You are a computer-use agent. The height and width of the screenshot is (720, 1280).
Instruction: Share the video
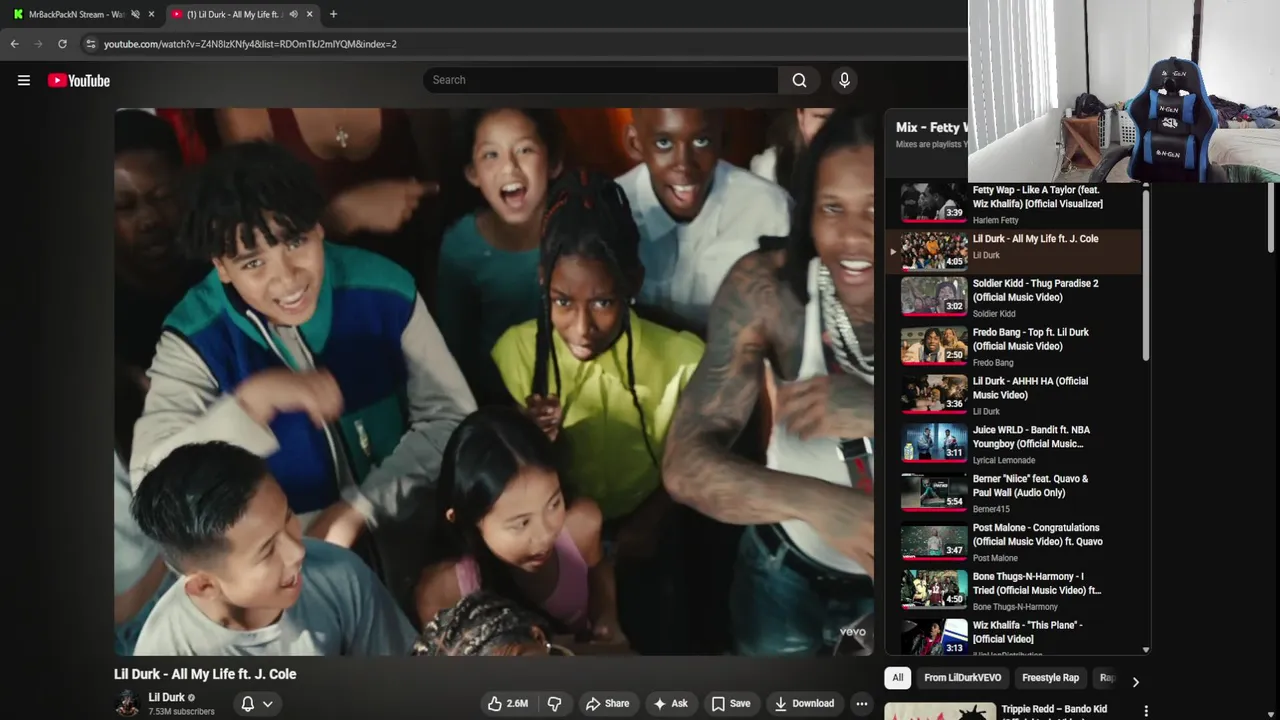point(607,704)
